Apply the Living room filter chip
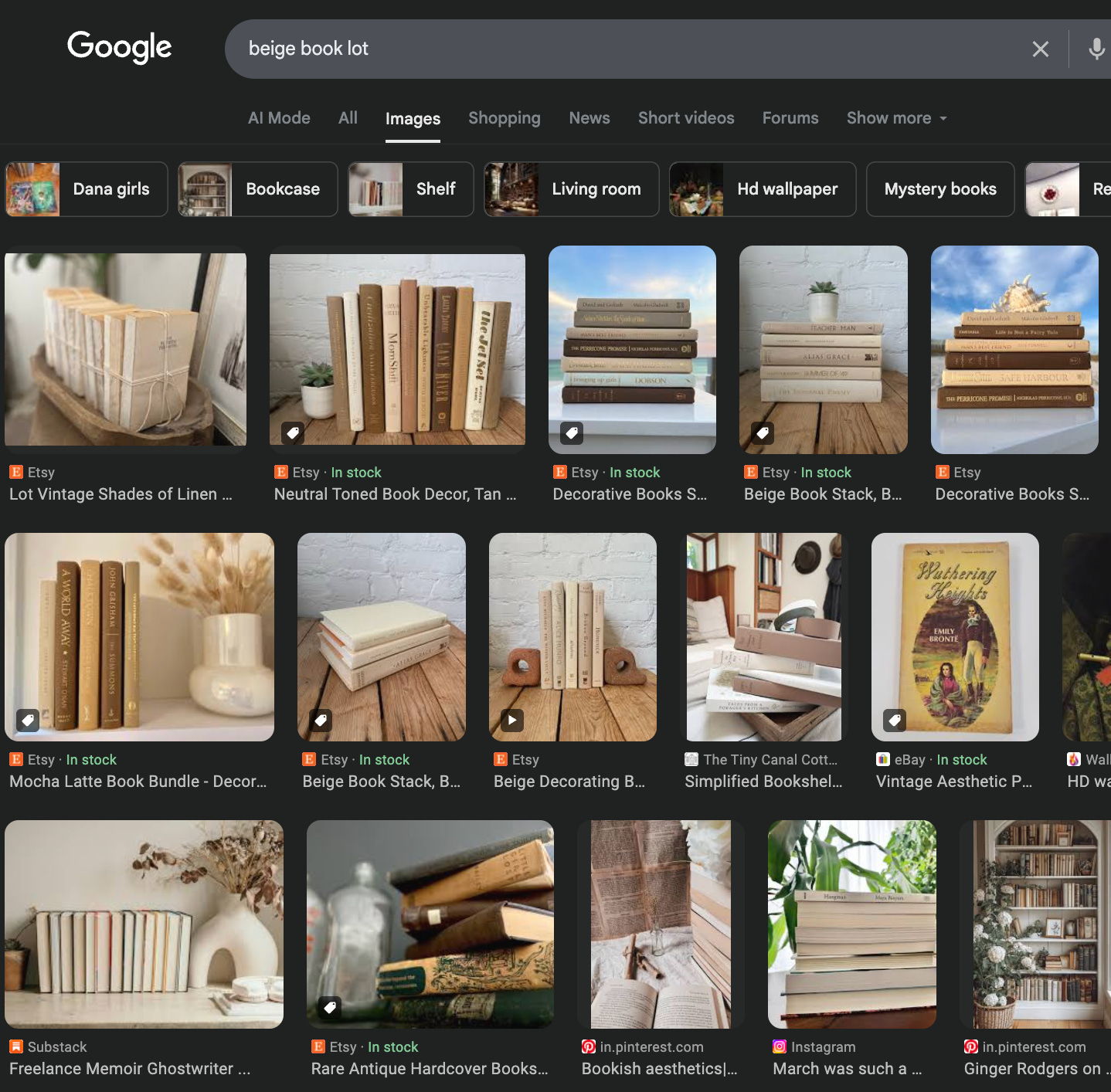The height and width of the screenshot is (1092, 1111). [572, 189]
